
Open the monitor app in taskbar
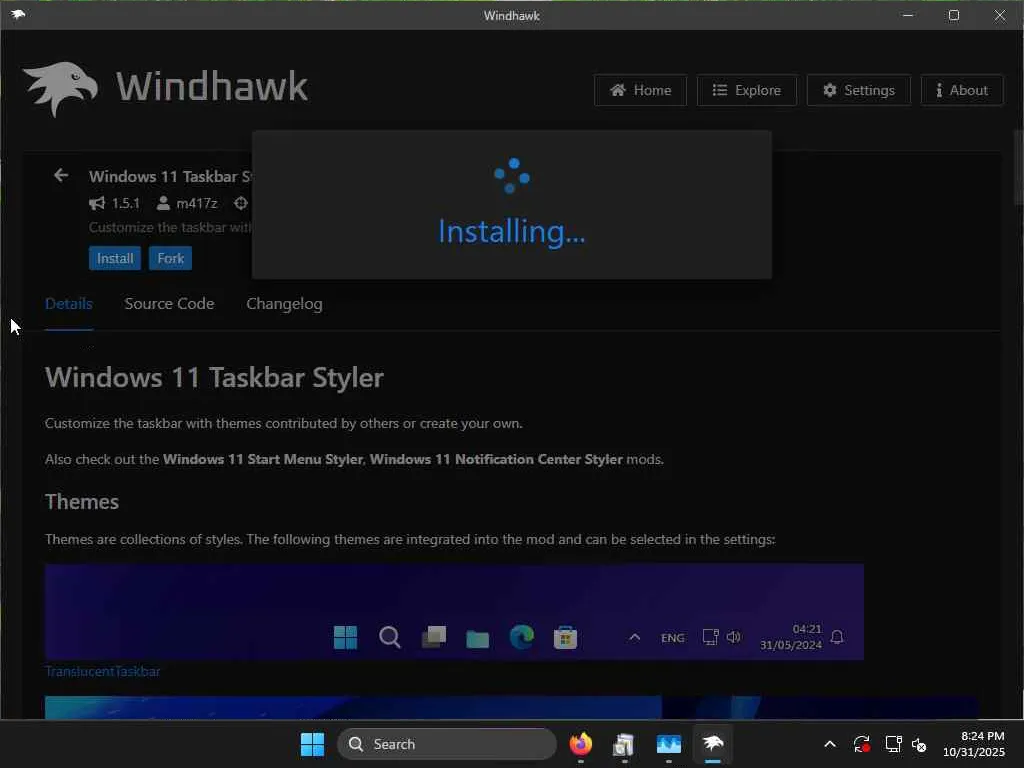tap(669, 744)
